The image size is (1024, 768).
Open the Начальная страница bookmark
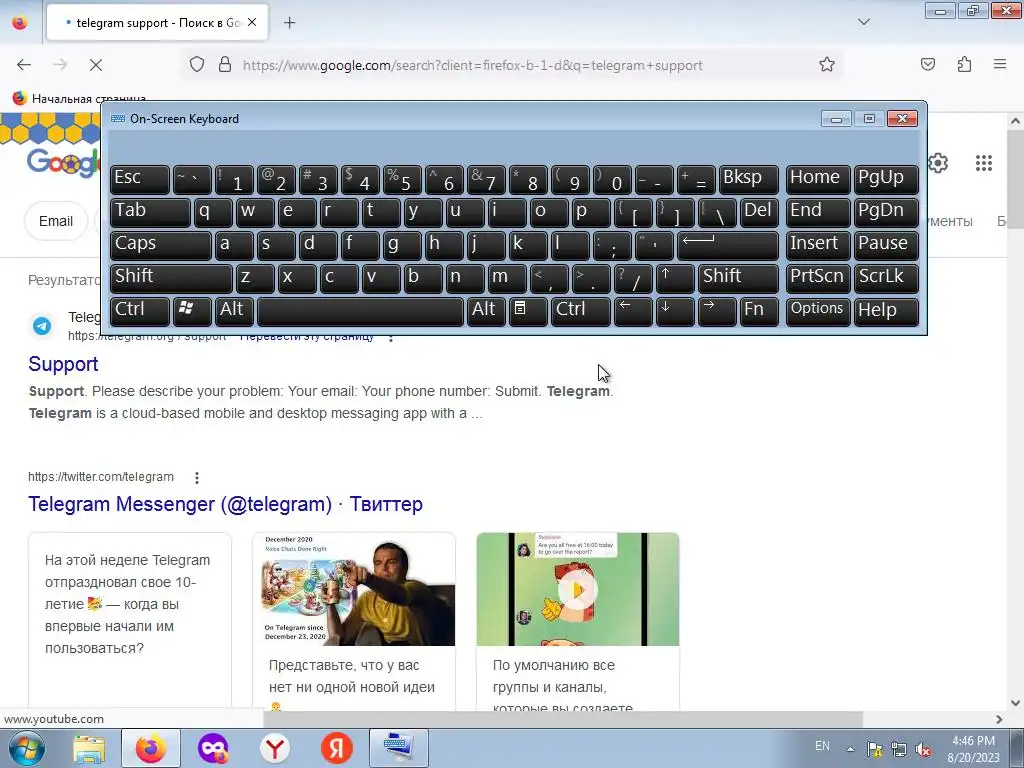click(x=79, y=99)
